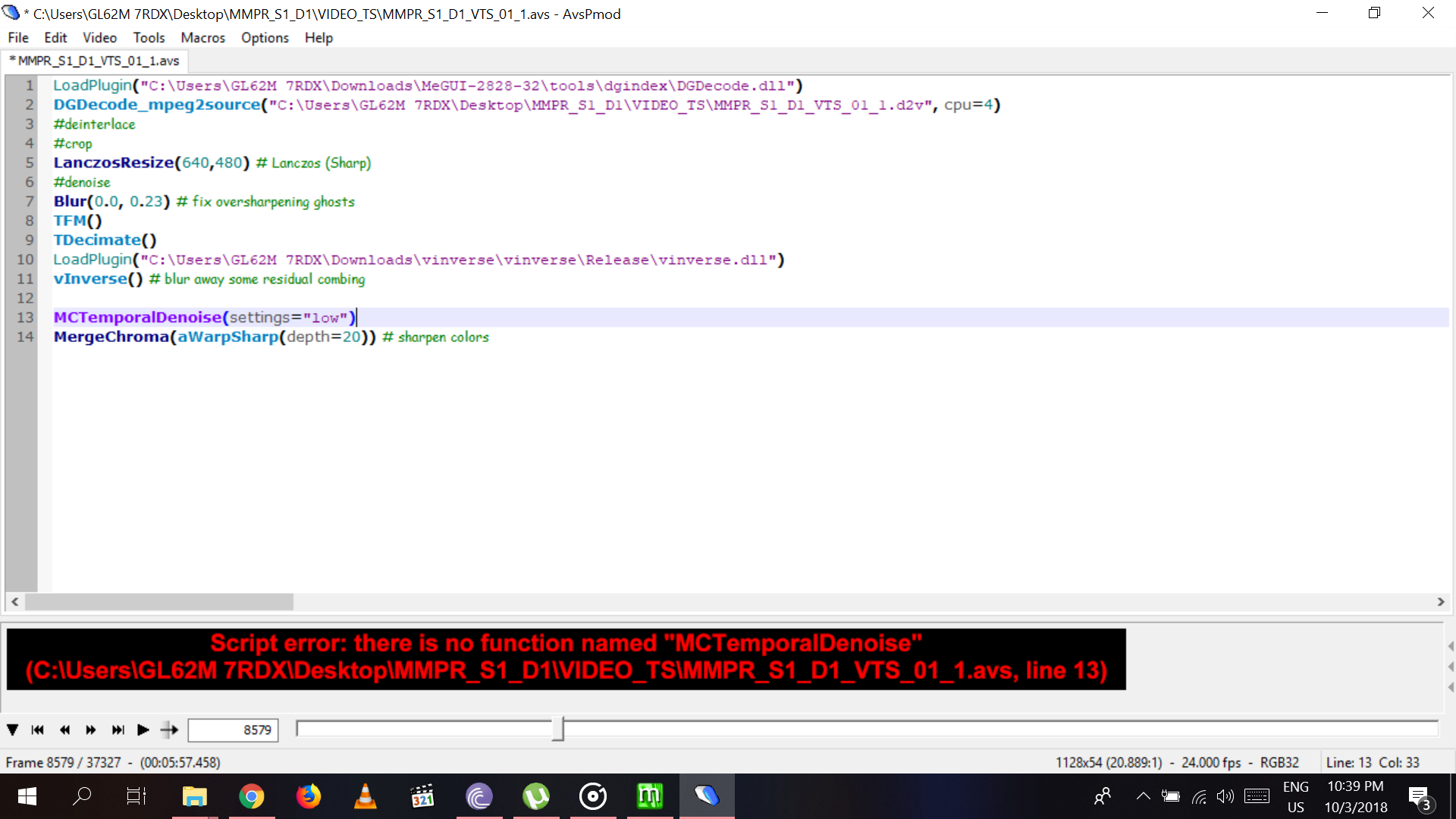Open the Video menu
This screenshot has width=1456, height=819.
[x=99, y=38]
